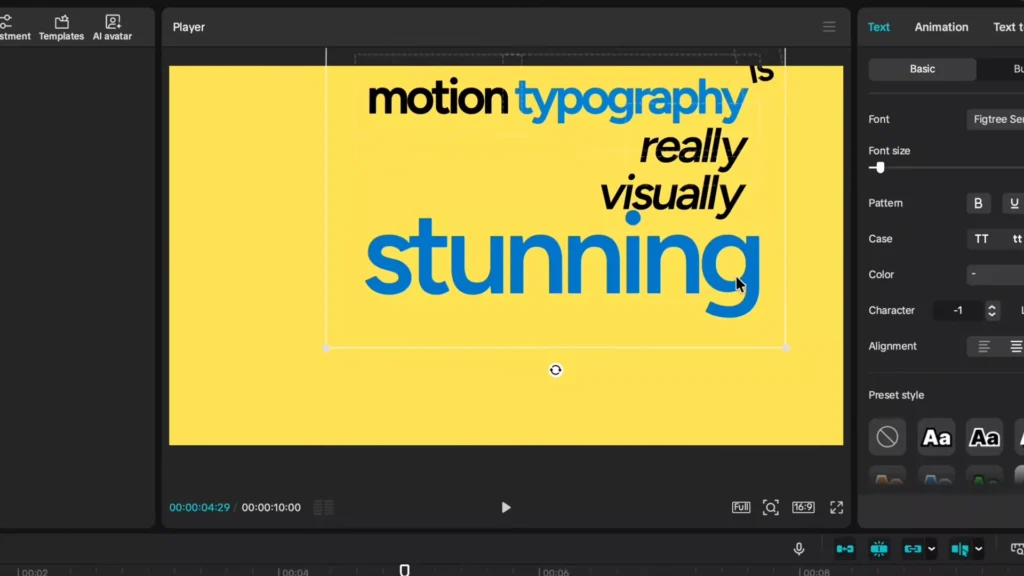Image resolution: width=1024 pixels, height=576 pixels.
Task: Expand the dropdown next to the link icon
Action: tap(932, 548)
